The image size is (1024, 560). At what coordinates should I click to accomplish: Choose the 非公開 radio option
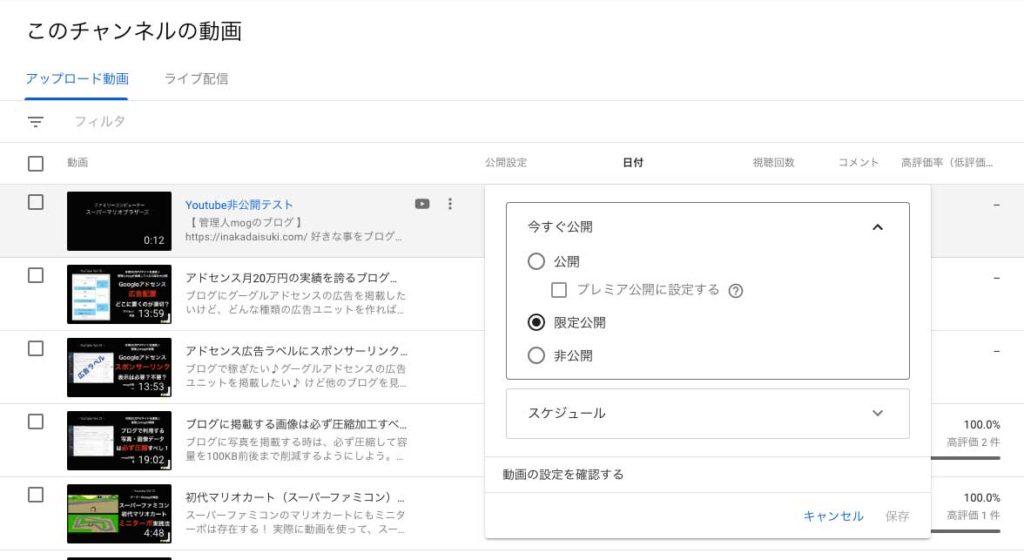tap(536, 355)
